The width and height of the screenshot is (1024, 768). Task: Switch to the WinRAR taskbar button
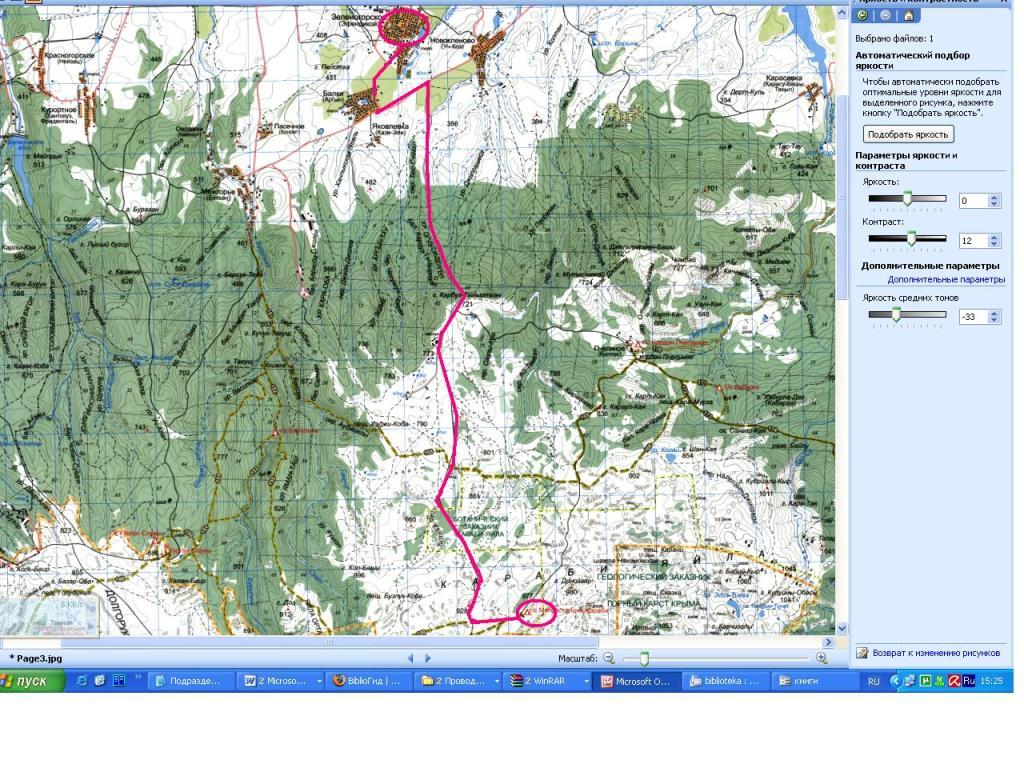tap(543, 681)
